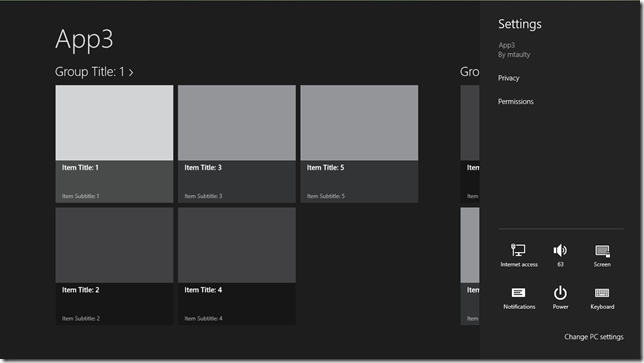The image size is (644, 363).
Task: Open Permissions in the Settings pane
Action: coord(515,101)
